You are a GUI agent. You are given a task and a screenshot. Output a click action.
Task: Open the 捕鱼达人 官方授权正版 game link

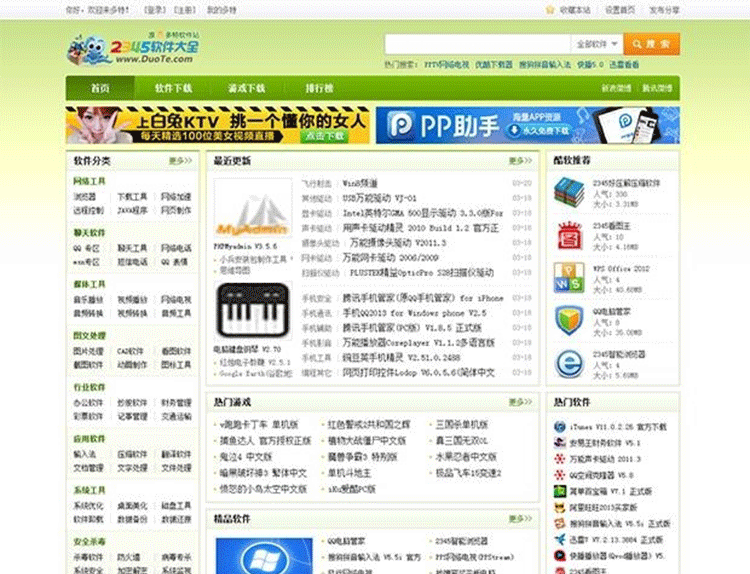pyautogui.click(x=265, y=441)
